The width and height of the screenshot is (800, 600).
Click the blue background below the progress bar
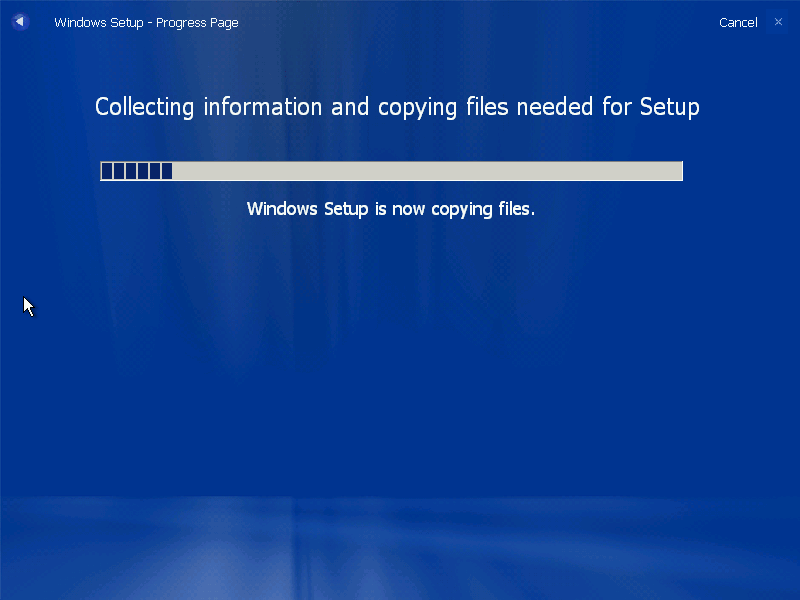click(400, 350)
